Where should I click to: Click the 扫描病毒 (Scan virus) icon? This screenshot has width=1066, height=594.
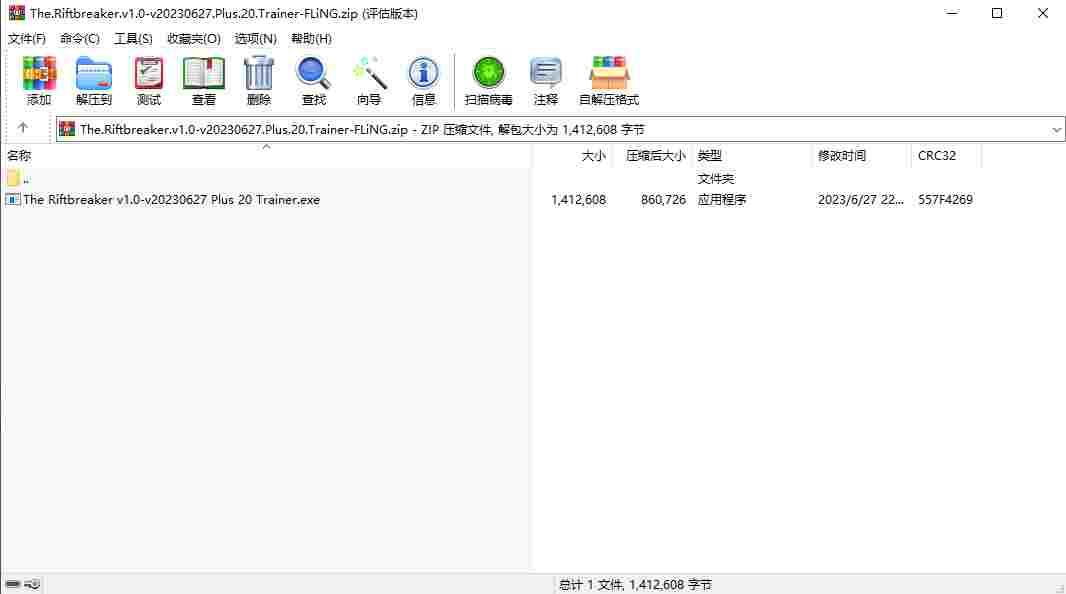[x=488, y=73]
